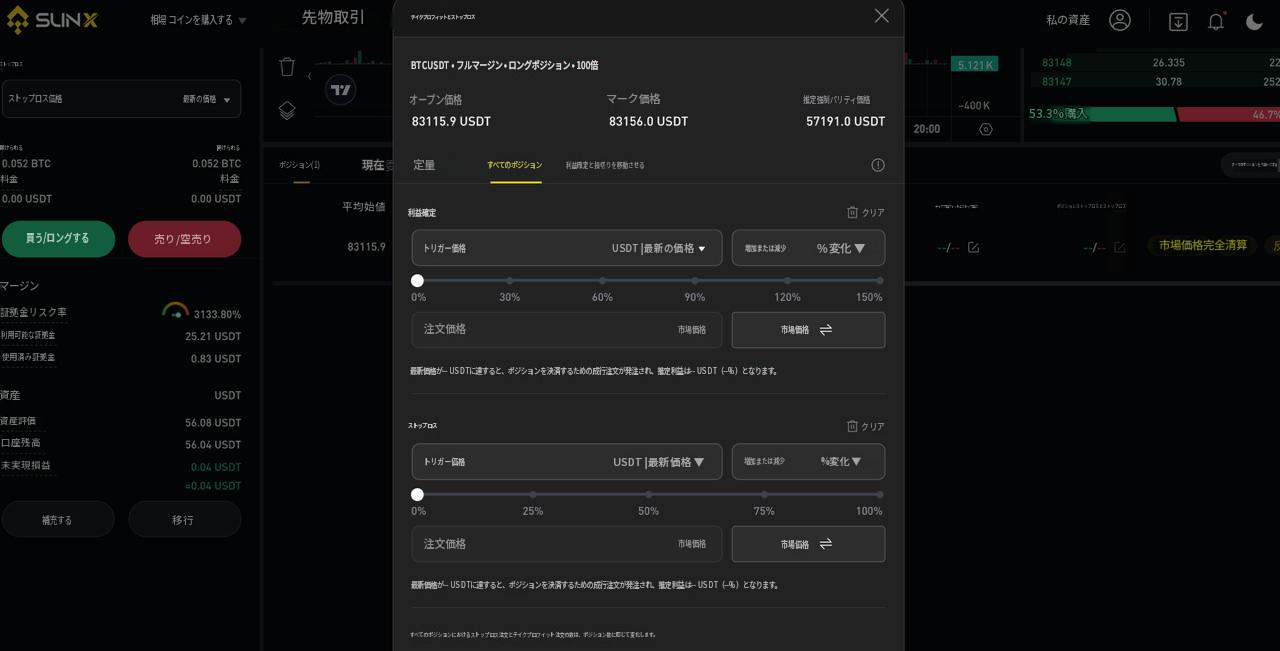Click the trash icon to clear 利益確定

[852, 212]
